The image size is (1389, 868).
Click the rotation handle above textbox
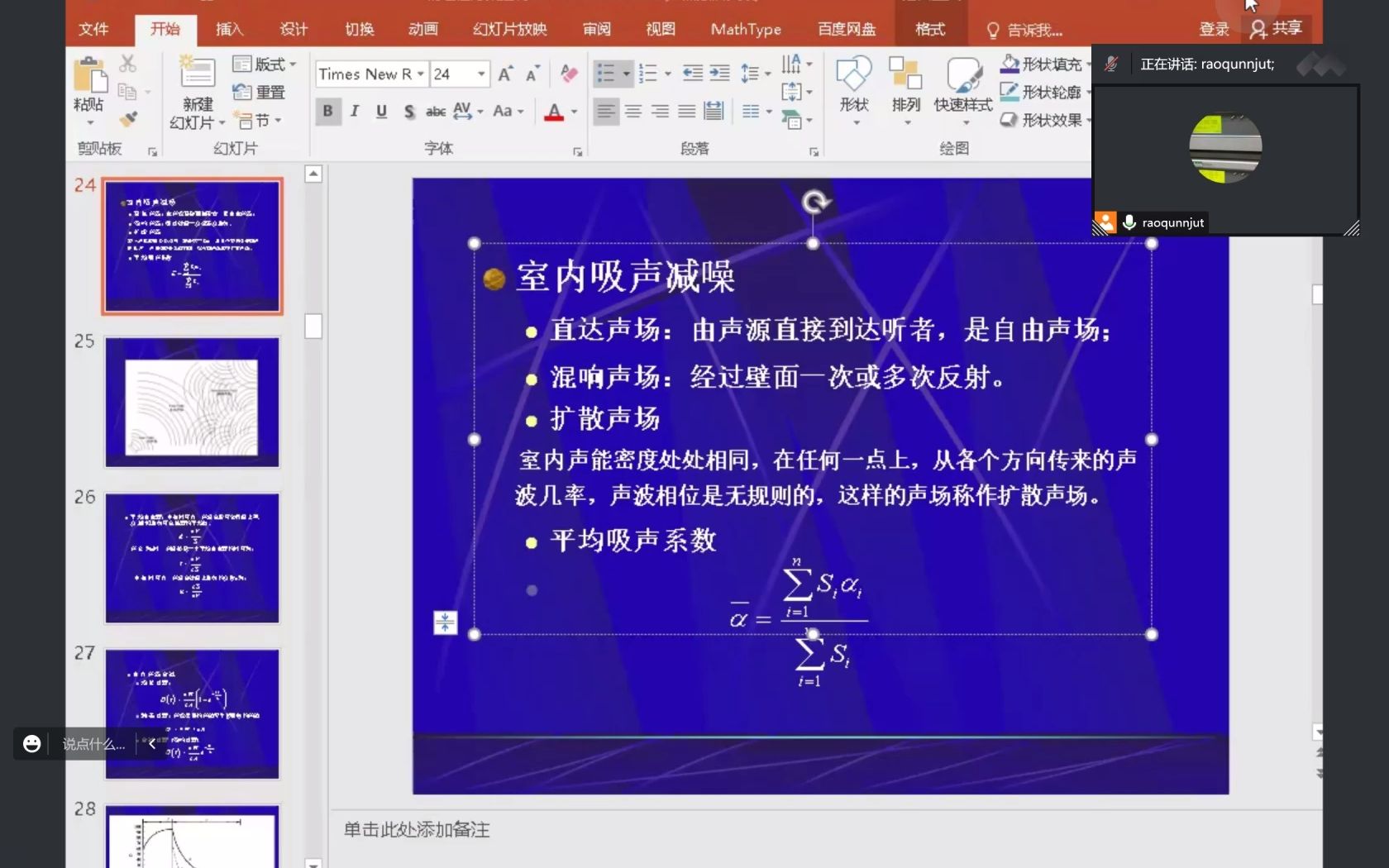(x=815, y=202)
